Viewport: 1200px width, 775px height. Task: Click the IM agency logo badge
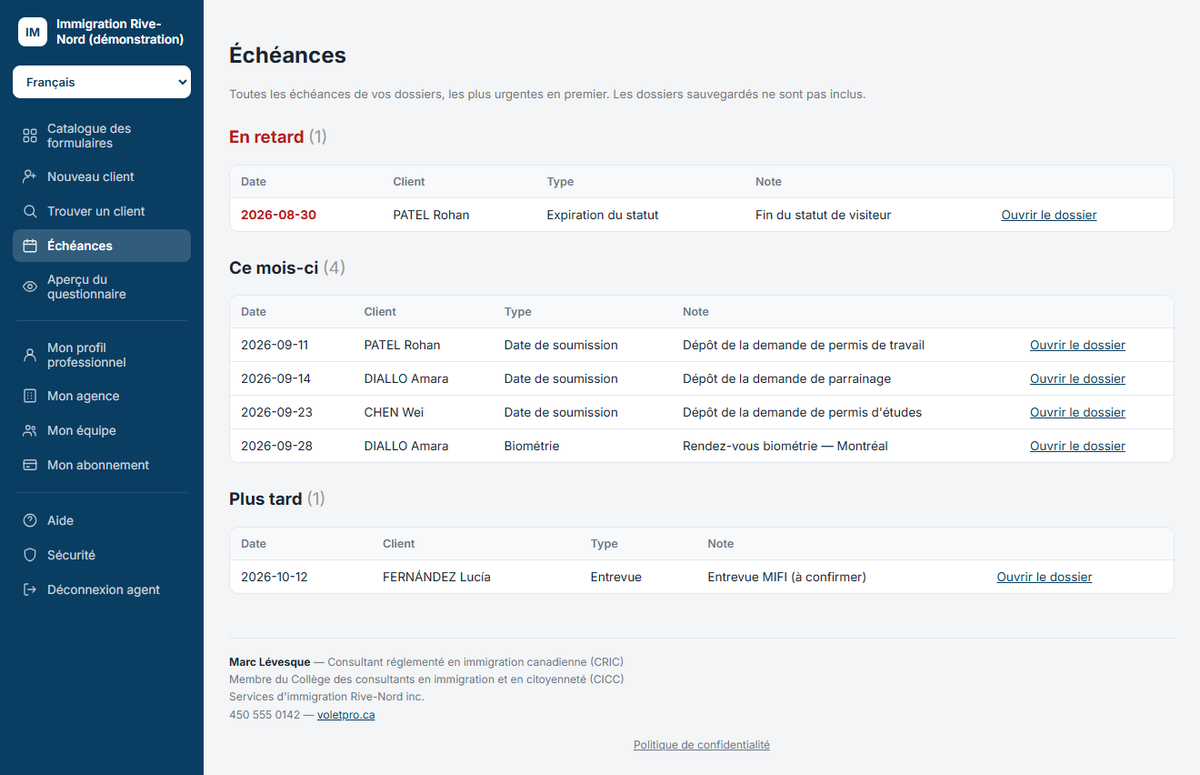[33, 32]
